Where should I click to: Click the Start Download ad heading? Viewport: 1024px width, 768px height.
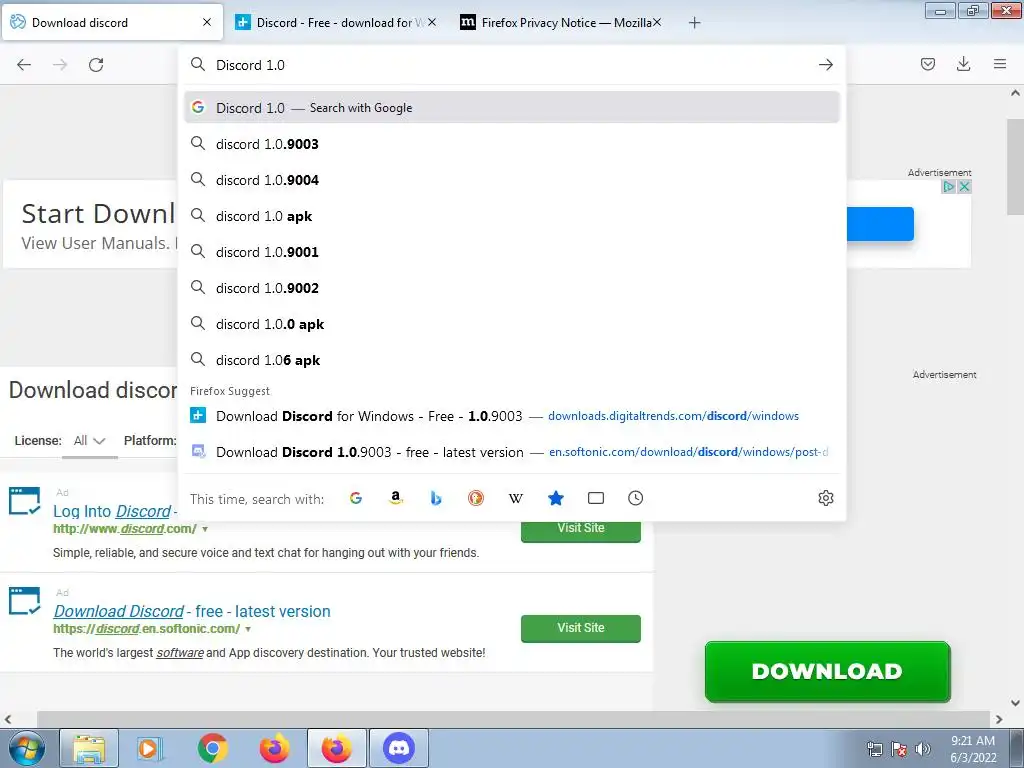98,214
